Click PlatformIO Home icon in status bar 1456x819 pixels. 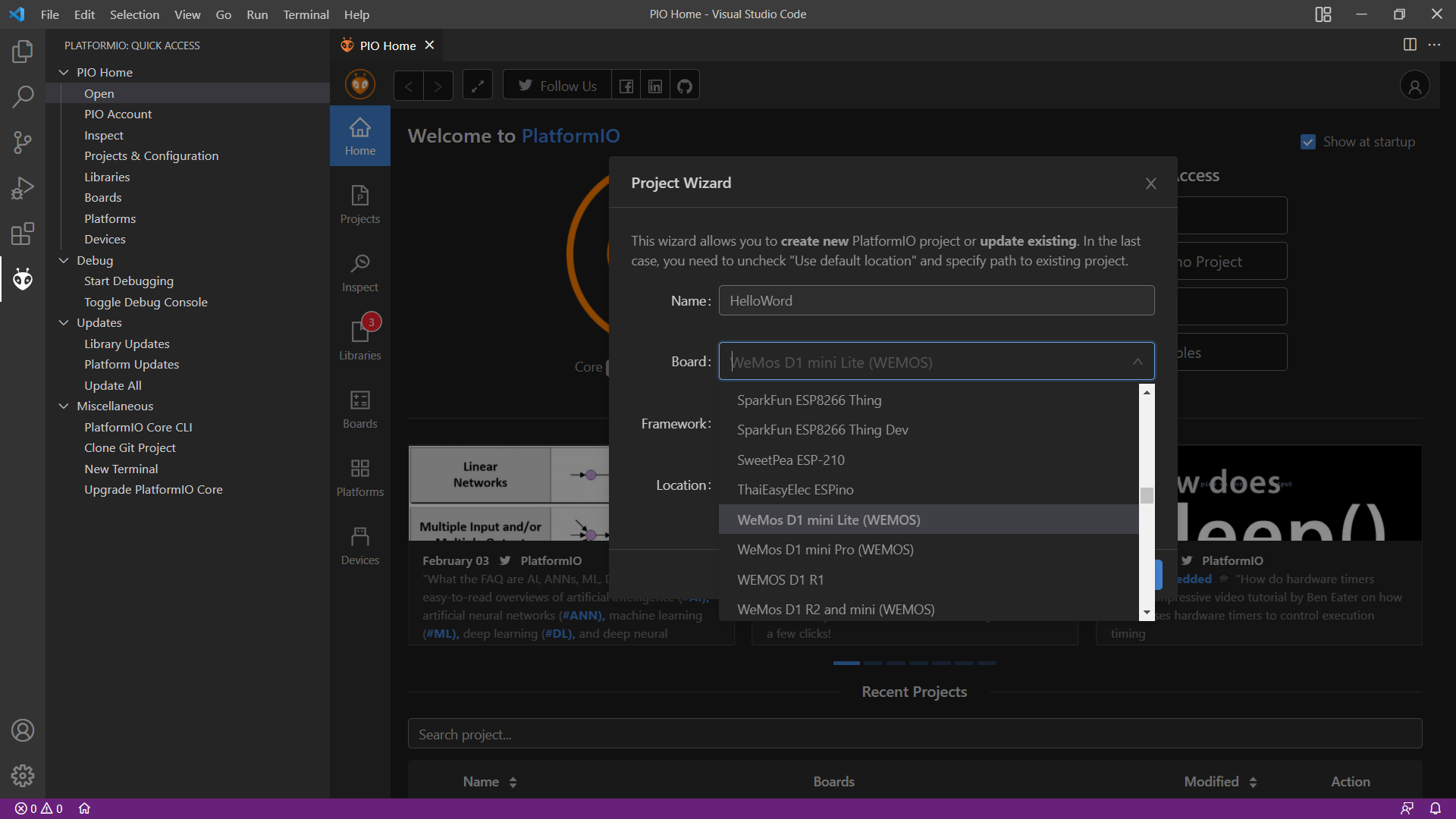coord(84,808)
